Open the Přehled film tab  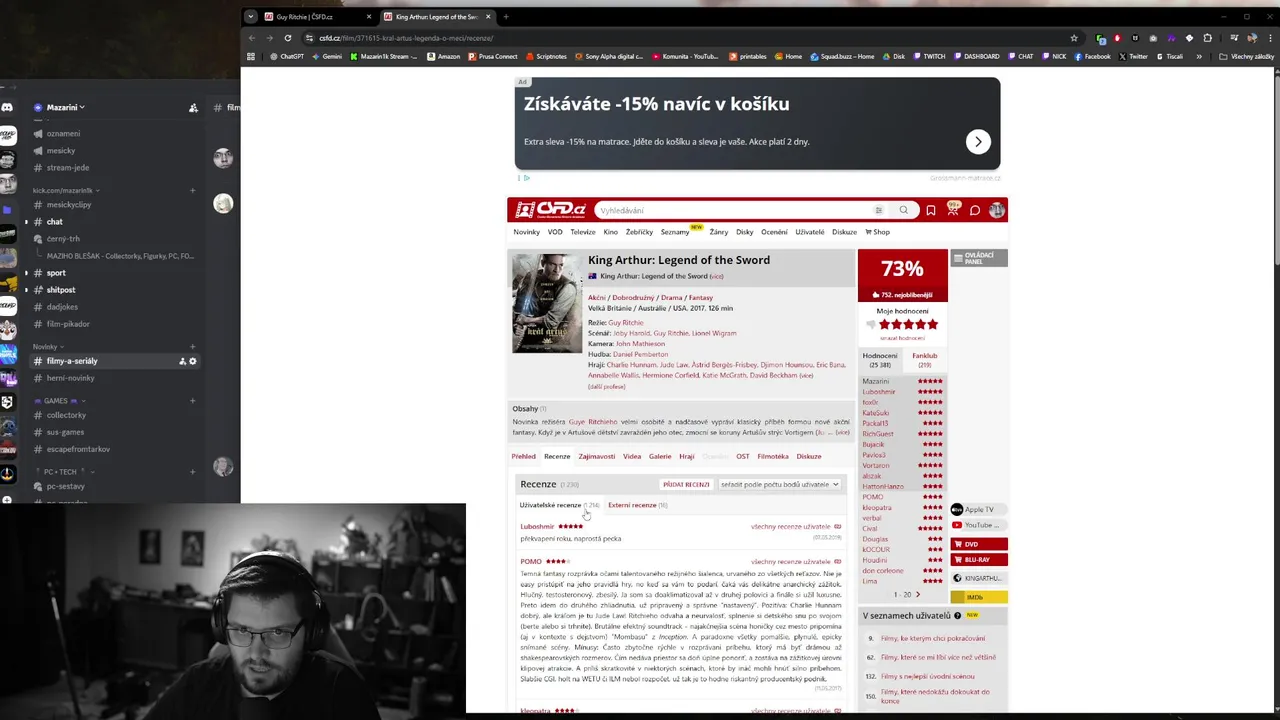click(523, 456)
